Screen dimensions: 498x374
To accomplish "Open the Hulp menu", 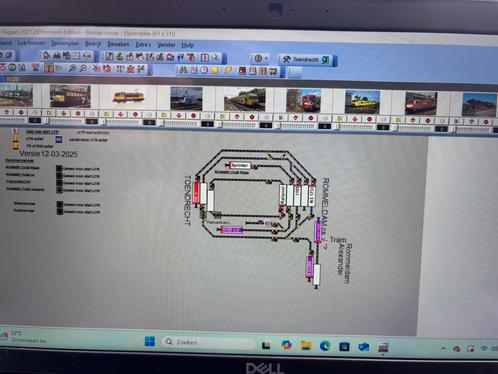I will (187, 45).
